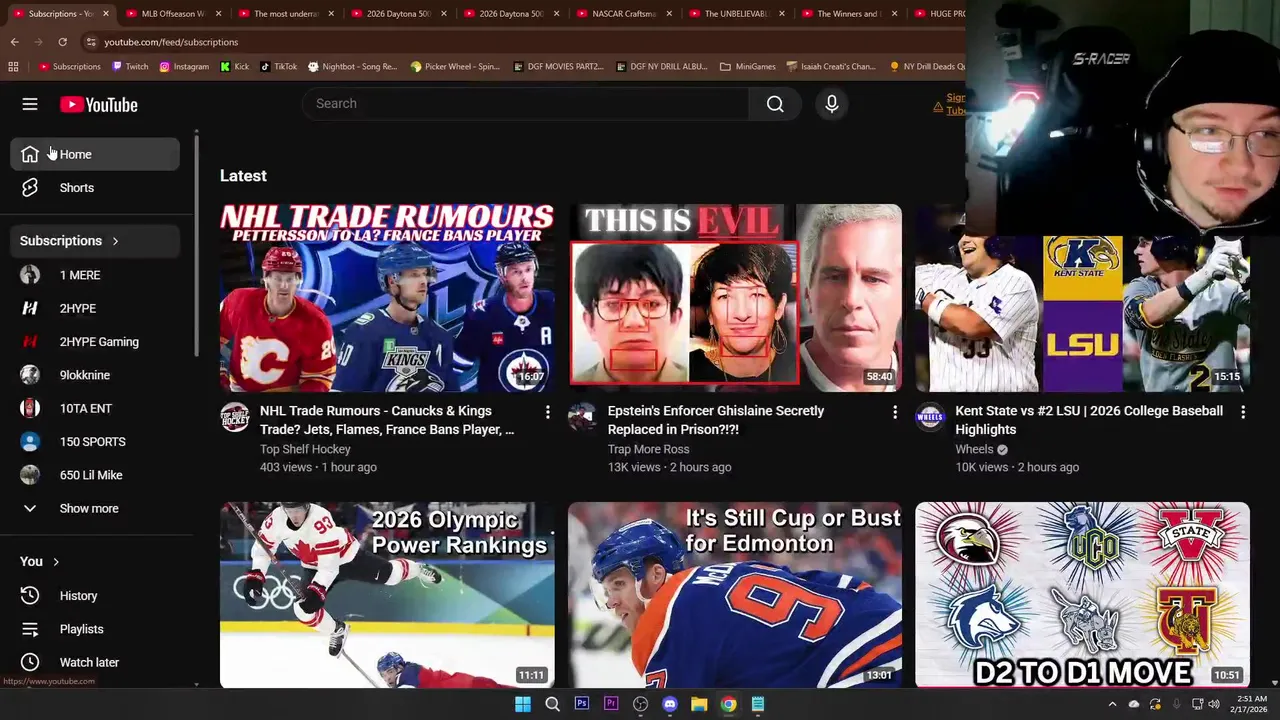
Task: Open the Chrome apps grid in bookmarks bar
Action: [x=13, y=66]
